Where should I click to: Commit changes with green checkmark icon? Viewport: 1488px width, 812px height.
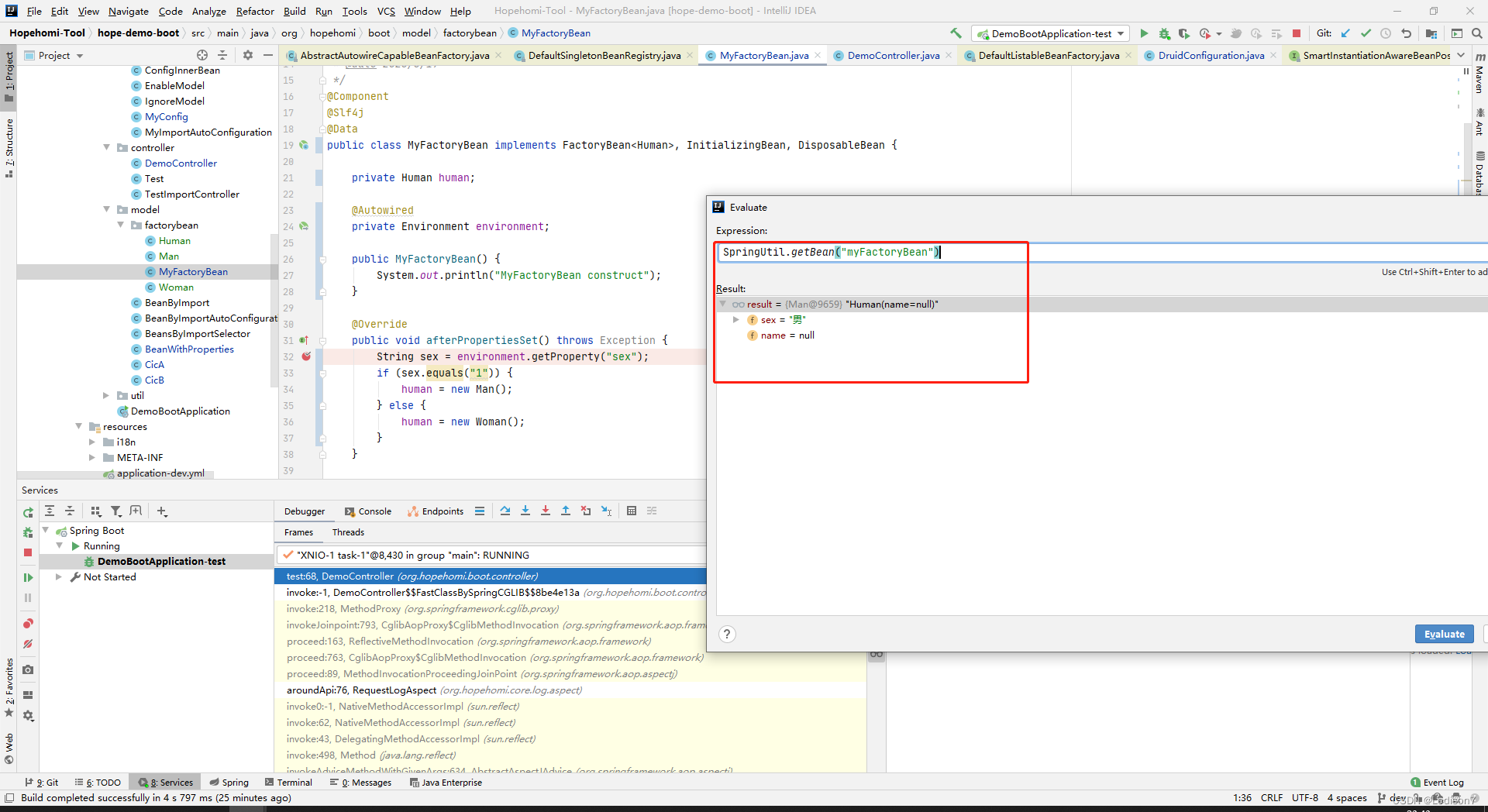[x=1366, y=33]
